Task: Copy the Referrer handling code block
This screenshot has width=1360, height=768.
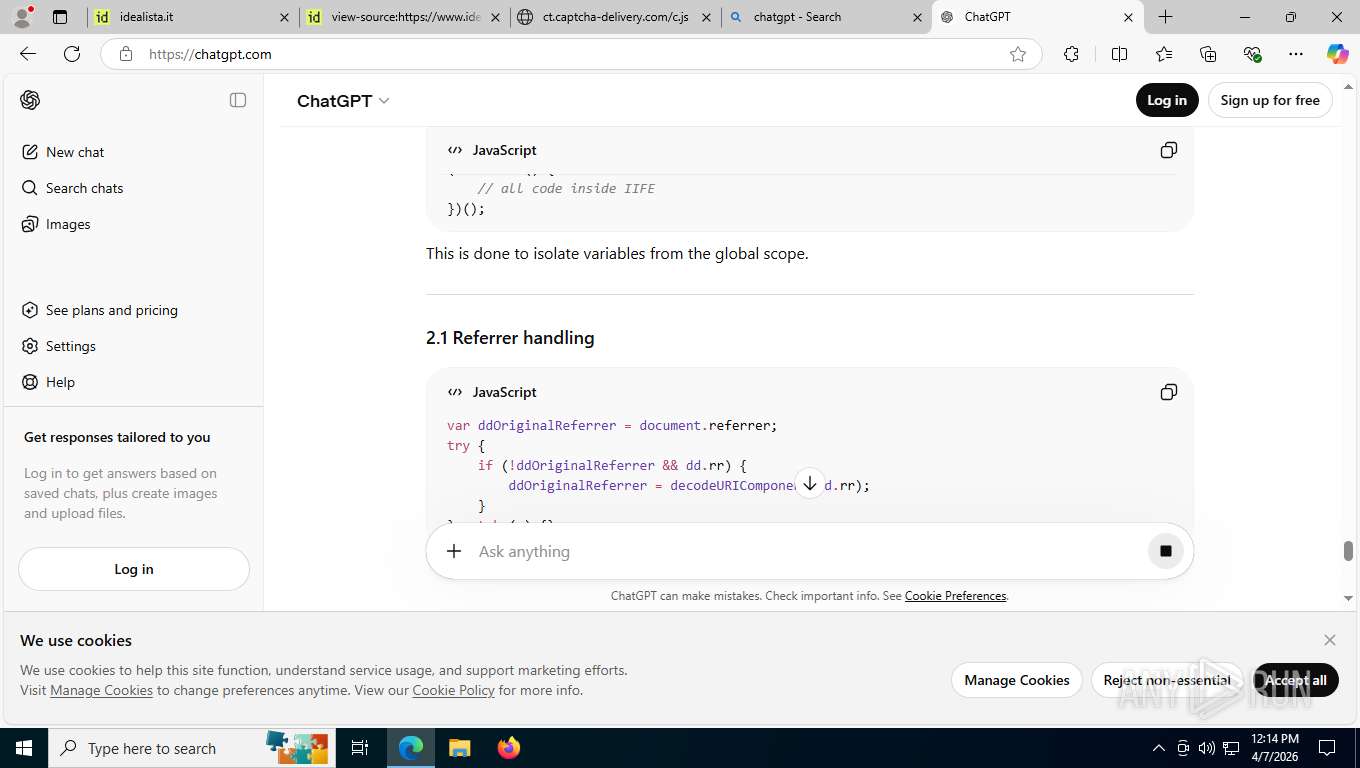Action: [x=1168, y=392]
